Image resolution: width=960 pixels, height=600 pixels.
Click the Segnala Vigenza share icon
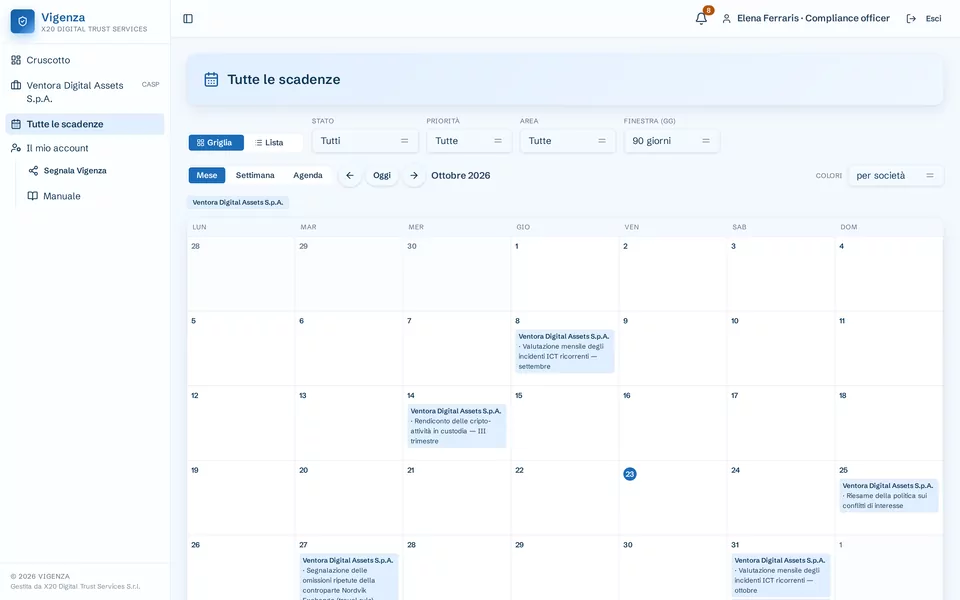point(33,171)
